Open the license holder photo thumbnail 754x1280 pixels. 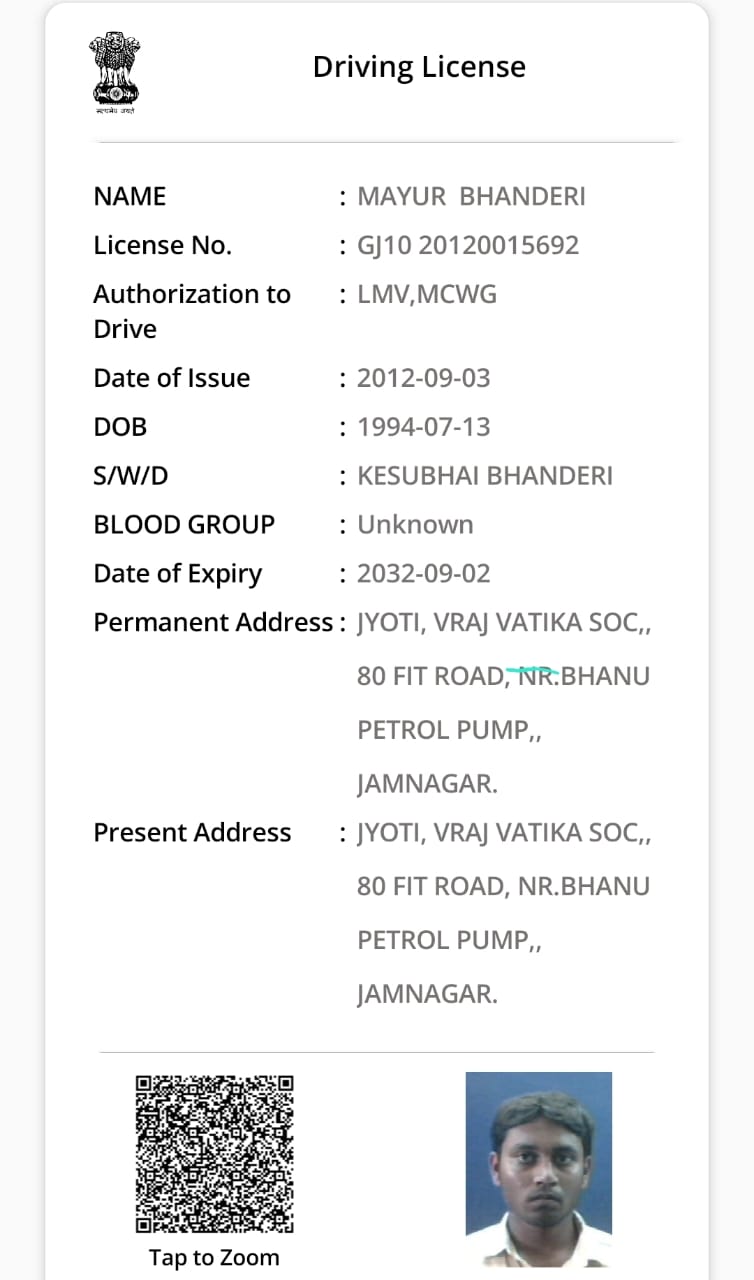538,1168
